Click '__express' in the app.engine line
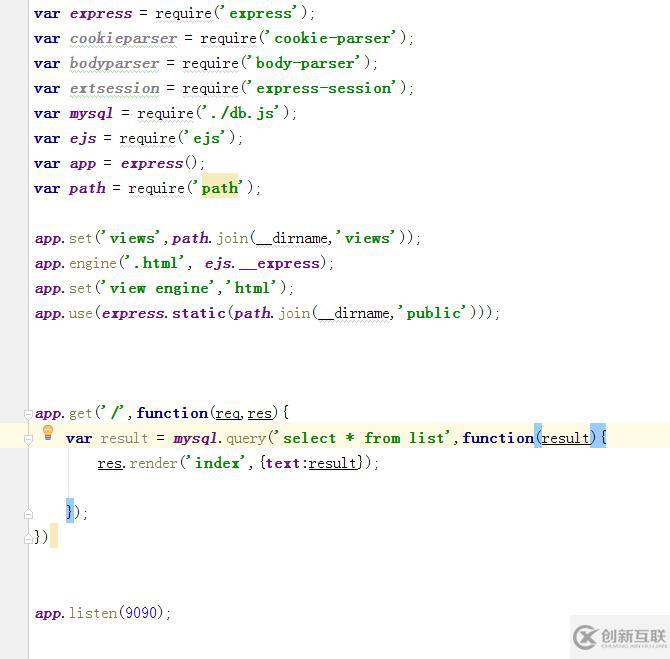This screenshot has width=670, height=659. tap(279, 263)
